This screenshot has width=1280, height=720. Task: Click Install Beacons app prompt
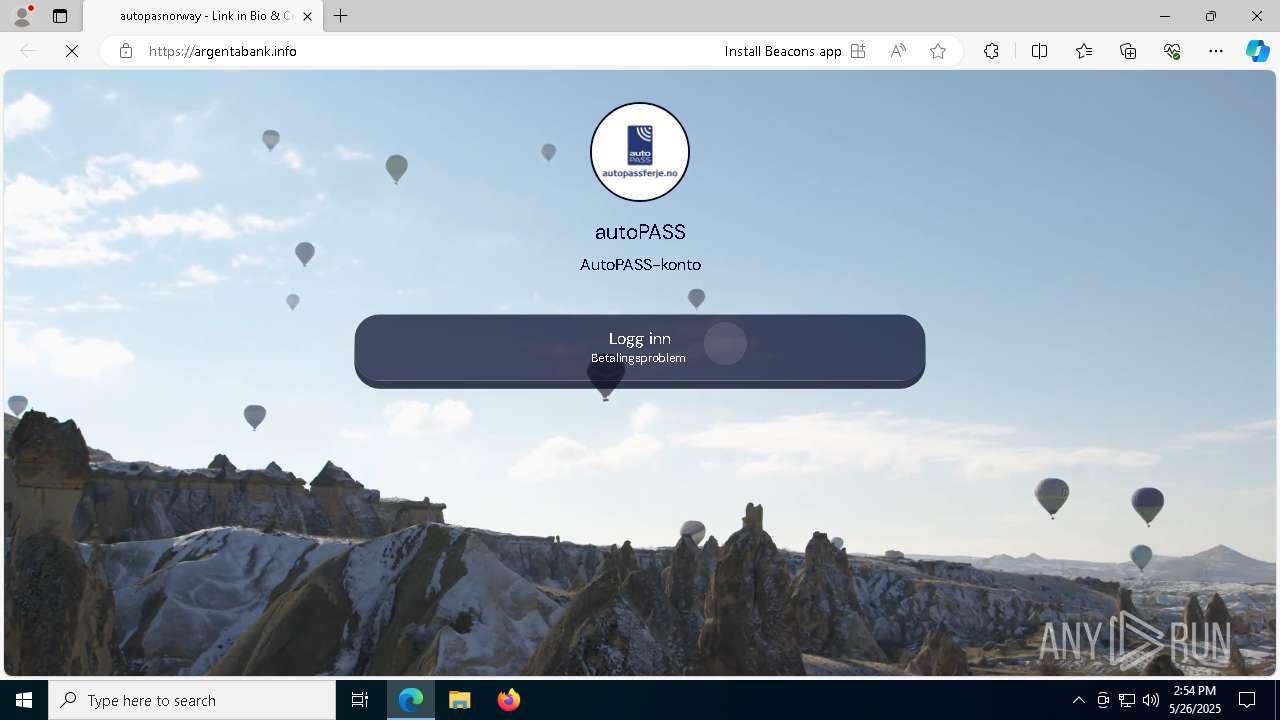783,51
